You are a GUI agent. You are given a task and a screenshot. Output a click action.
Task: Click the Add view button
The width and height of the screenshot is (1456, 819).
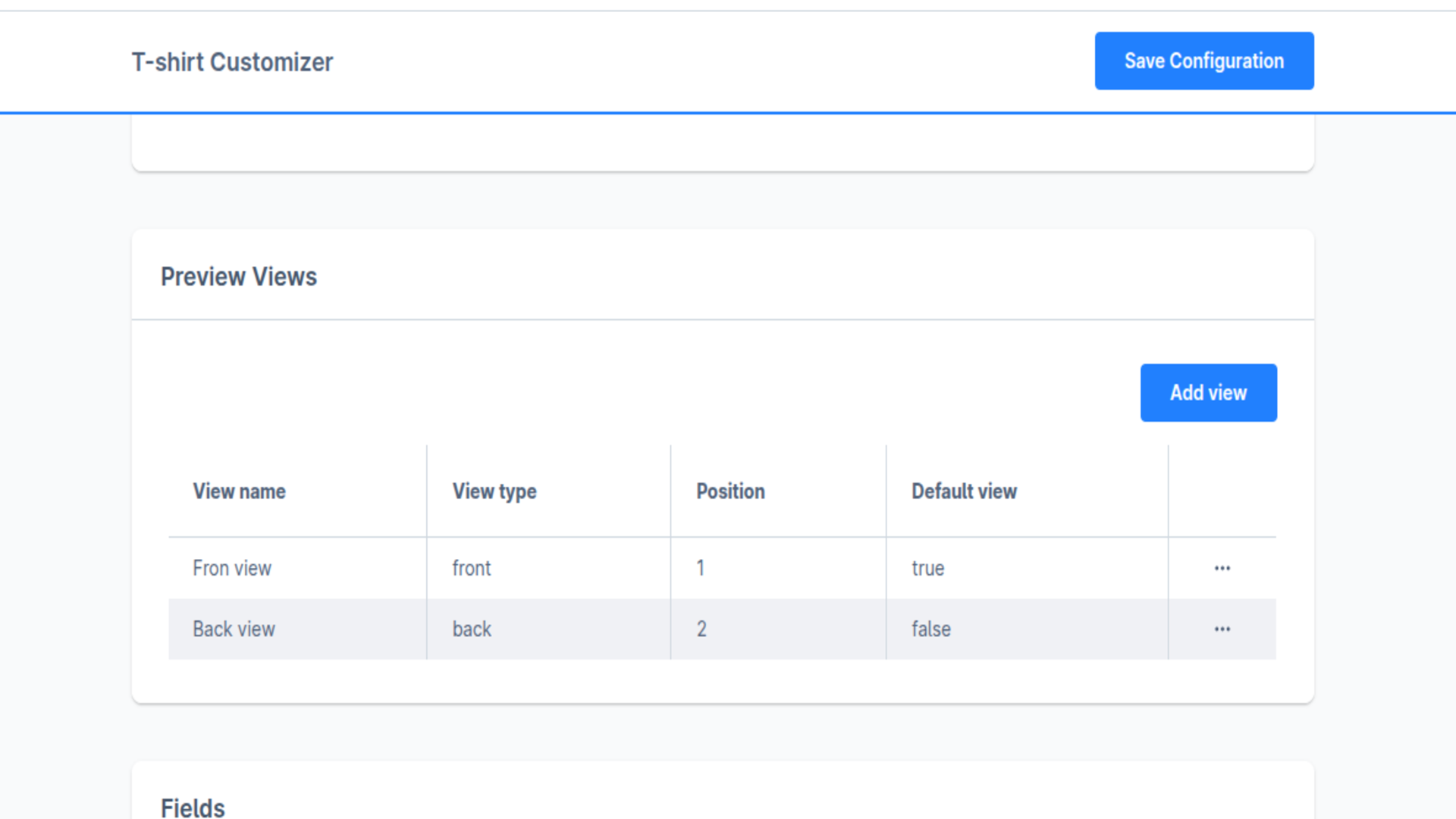click(1209, 393)
